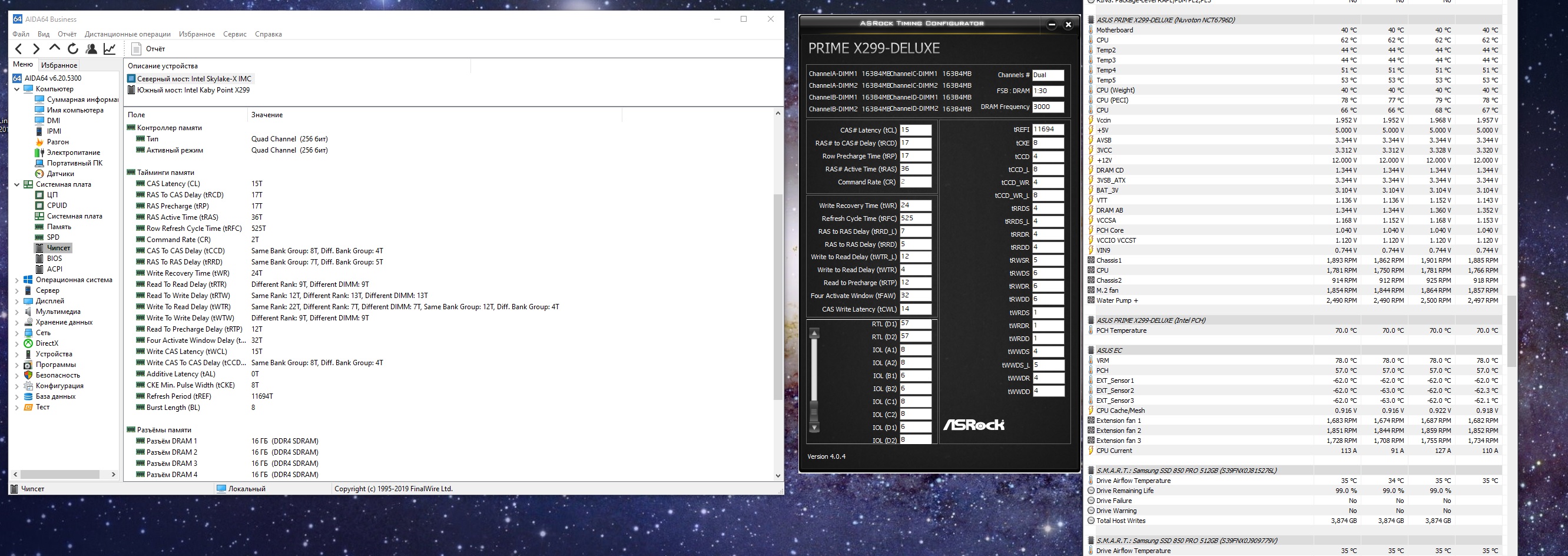The height and width of the screenshot is (556, 1568).
Task: Select the CPUID tree item
Action: click(x=57, y=205)
